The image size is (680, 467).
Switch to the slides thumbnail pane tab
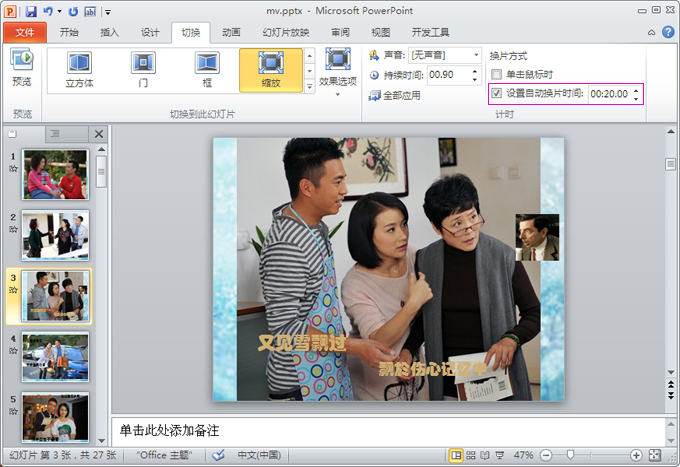tap(12, 134)
